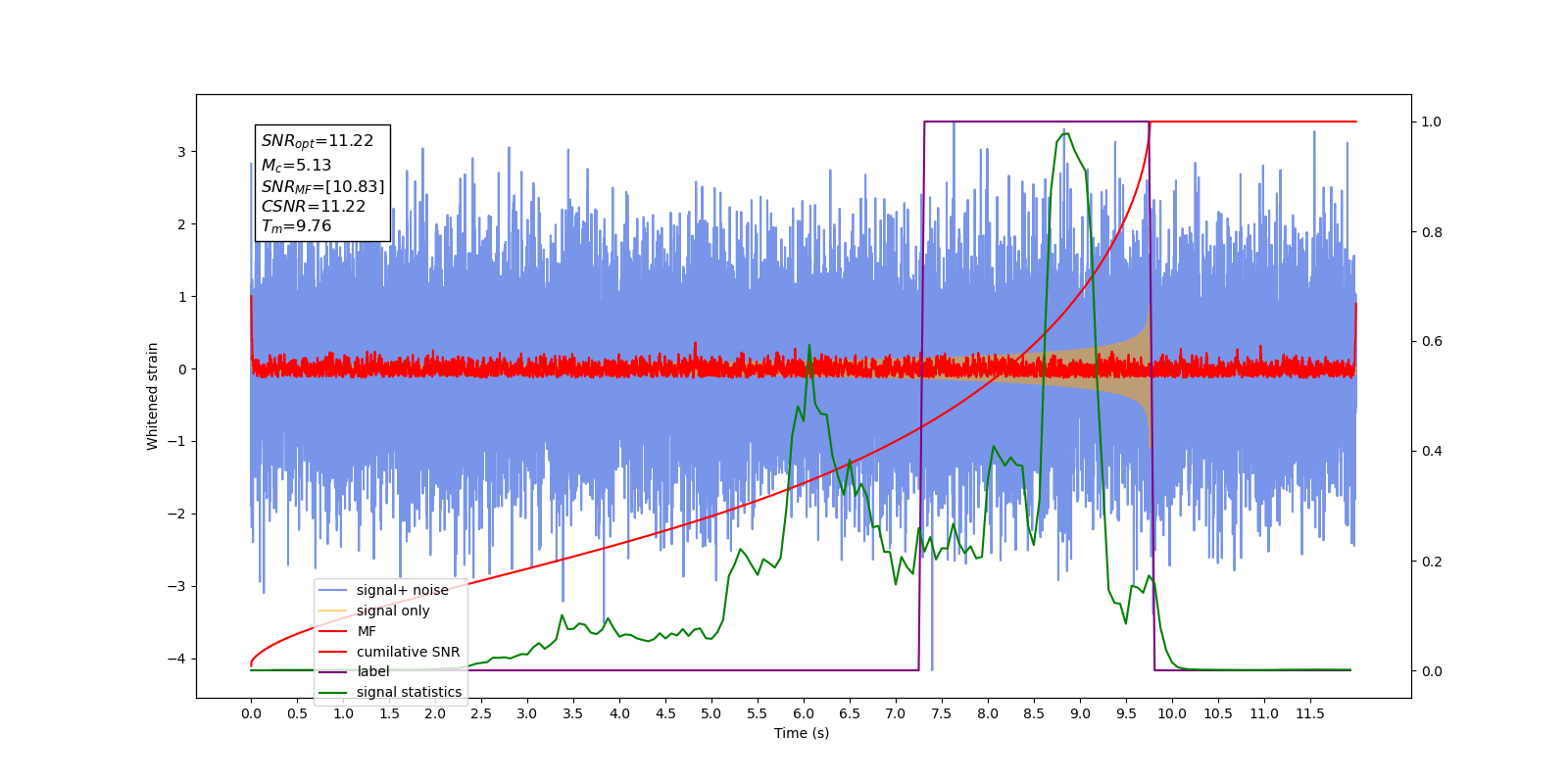Click the left y-axis tick label −4
The image size is (1568, 784).
(176, 659)
